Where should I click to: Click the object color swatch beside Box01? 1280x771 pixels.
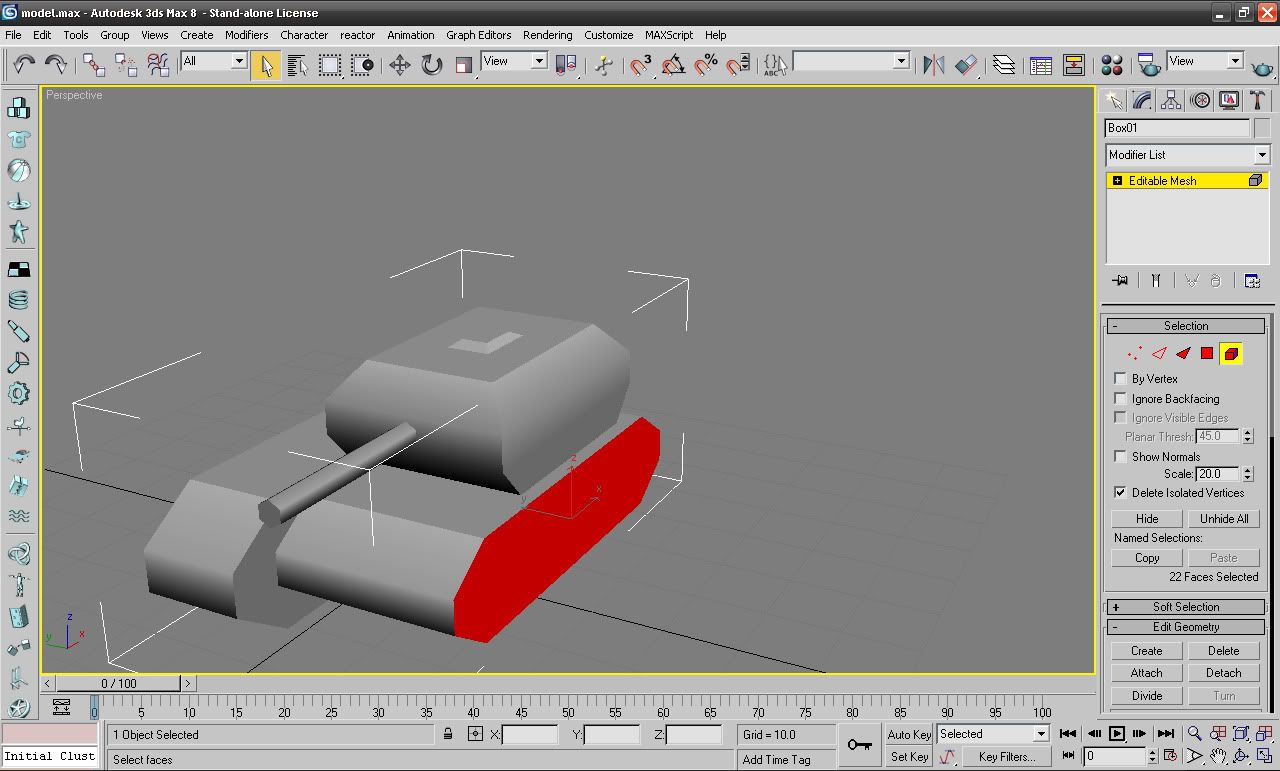[1262, 128]
